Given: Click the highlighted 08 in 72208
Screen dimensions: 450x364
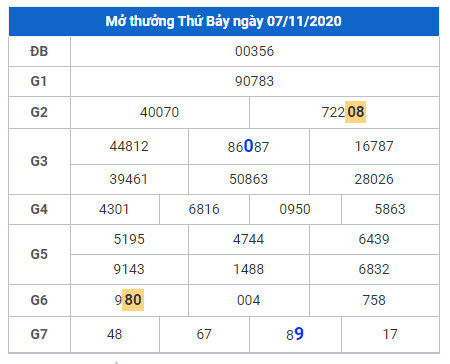Looking at the screenshot, I should click(355, 112).
